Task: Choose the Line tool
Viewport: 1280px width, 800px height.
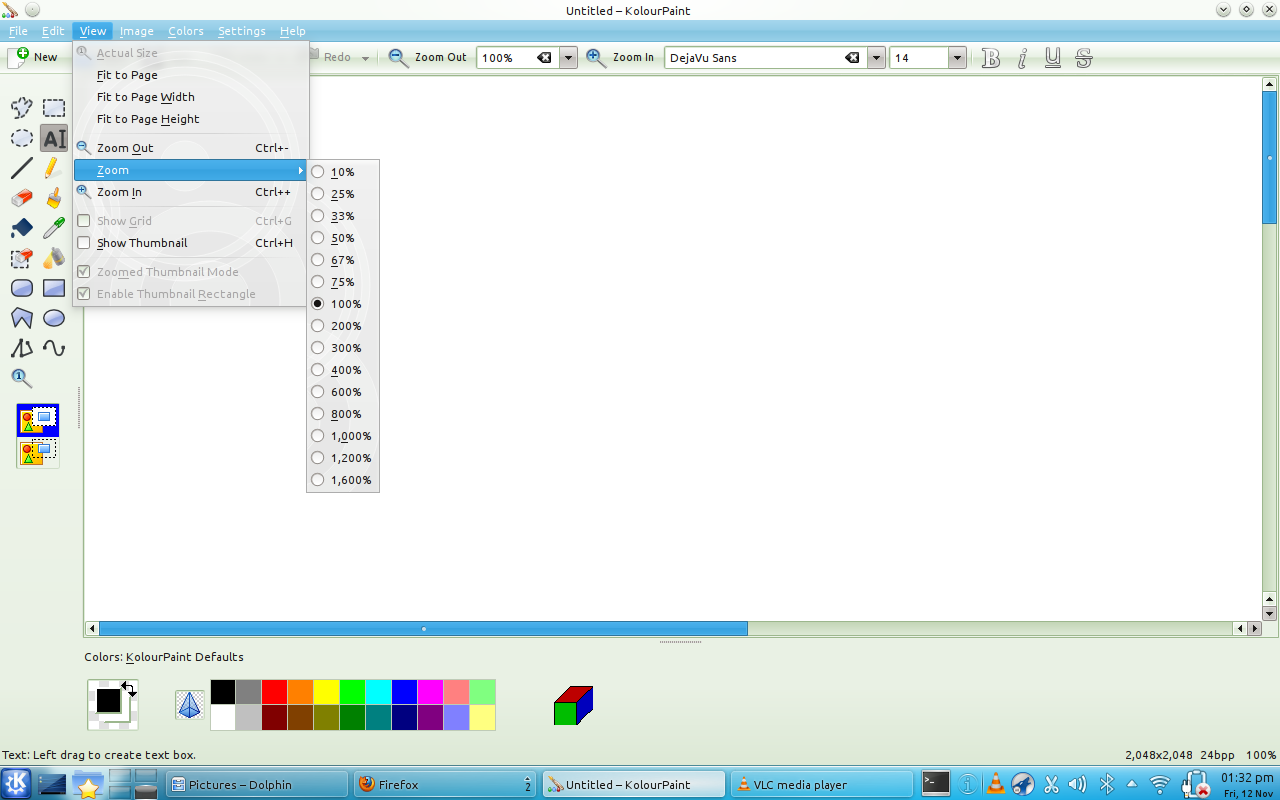Action: pos(22,168)
